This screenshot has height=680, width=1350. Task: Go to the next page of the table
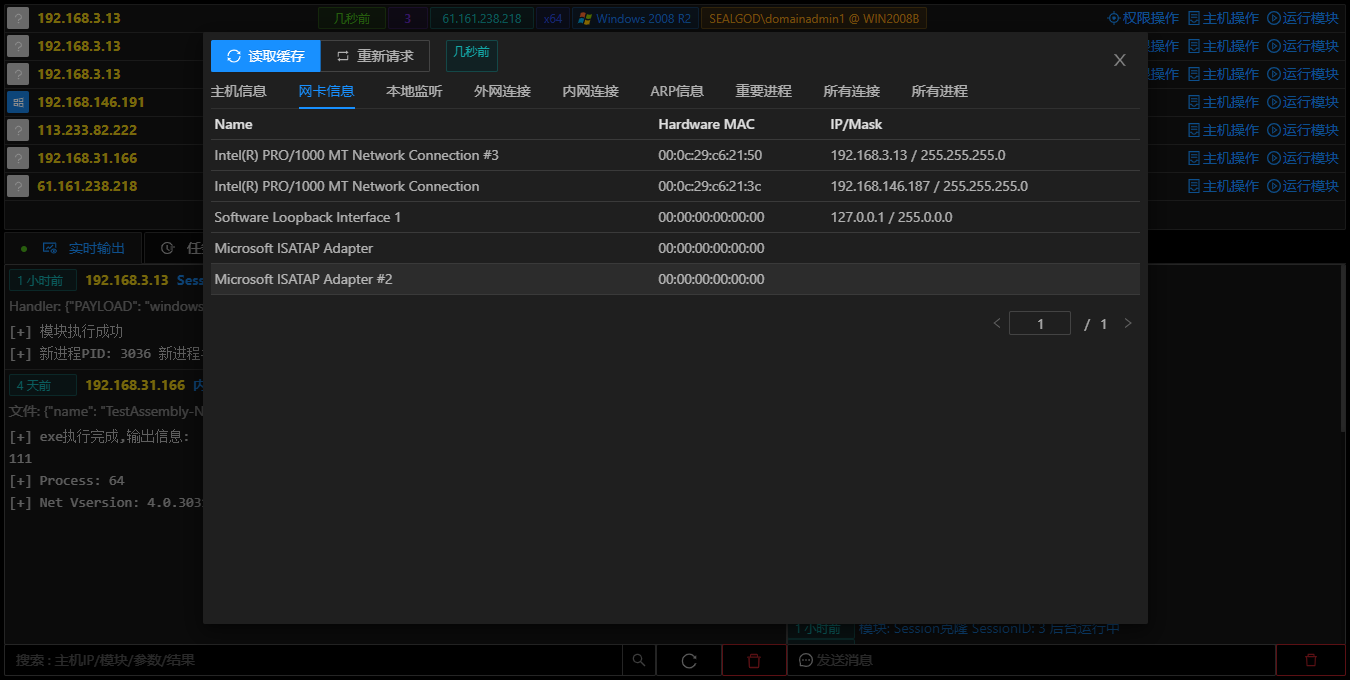tap(1128, 324)
